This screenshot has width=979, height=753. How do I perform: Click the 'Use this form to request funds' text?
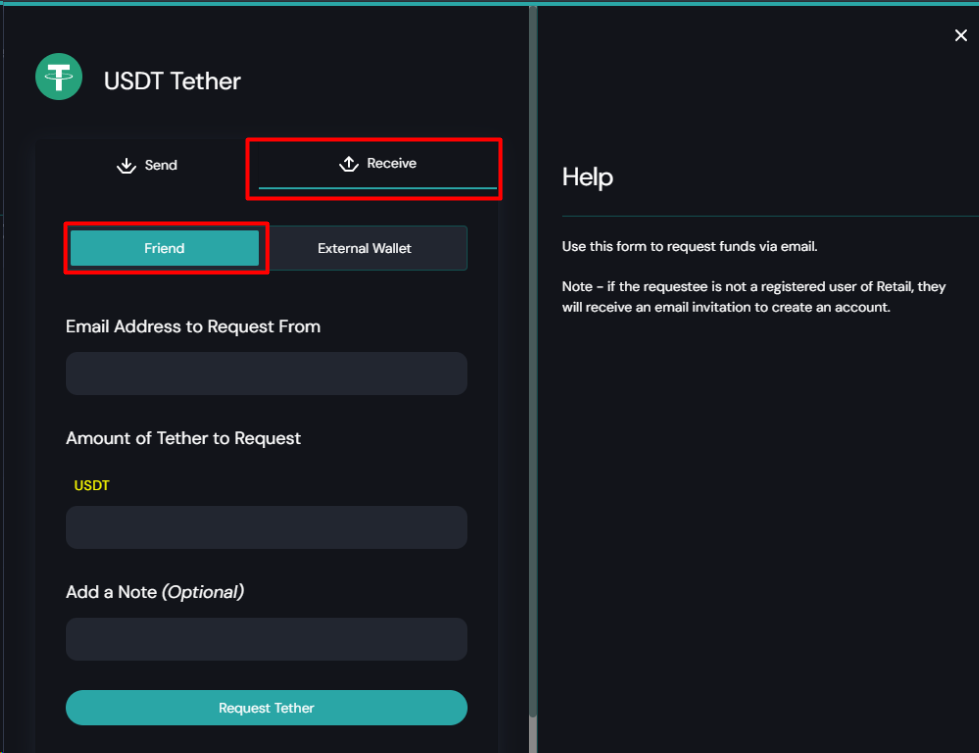[x=689, y=247]
